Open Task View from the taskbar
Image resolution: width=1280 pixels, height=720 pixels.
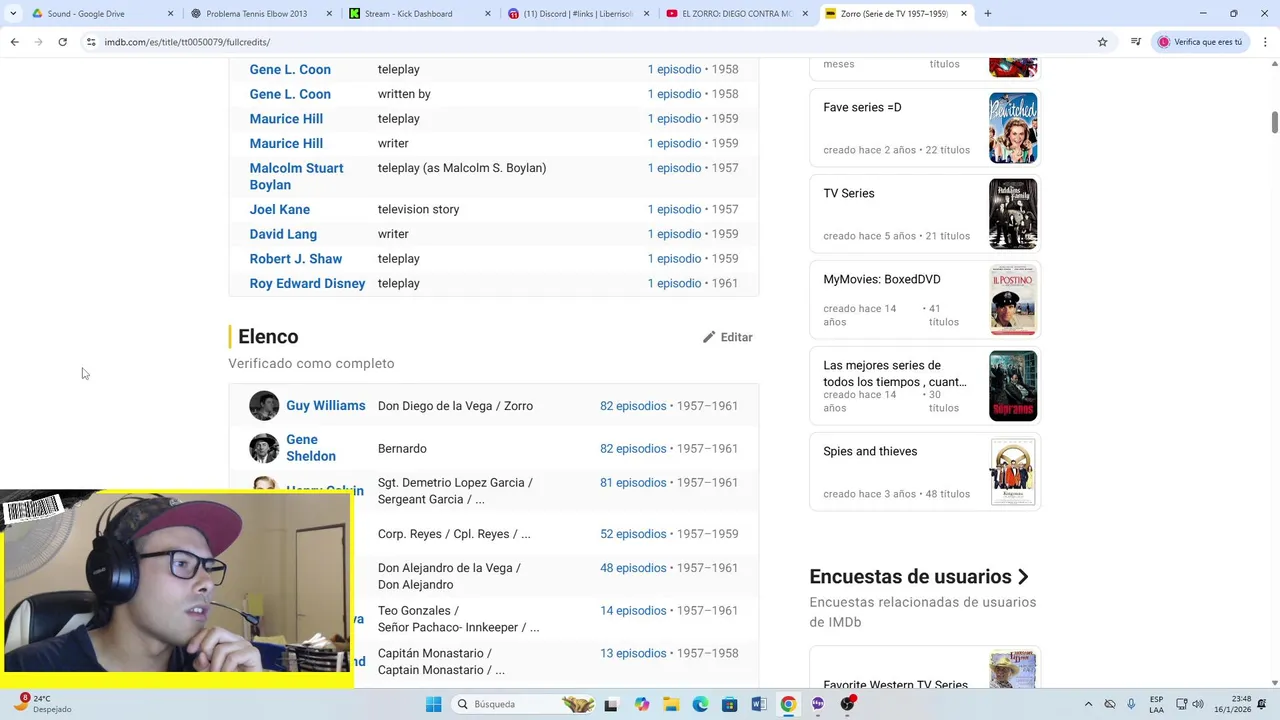pos(611,704)
